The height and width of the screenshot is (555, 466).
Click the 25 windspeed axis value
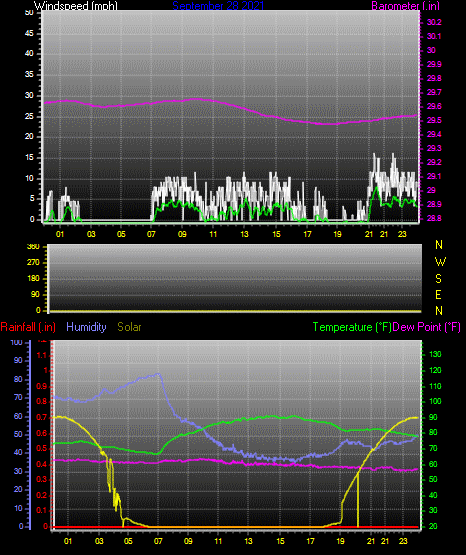click(29, 116)
